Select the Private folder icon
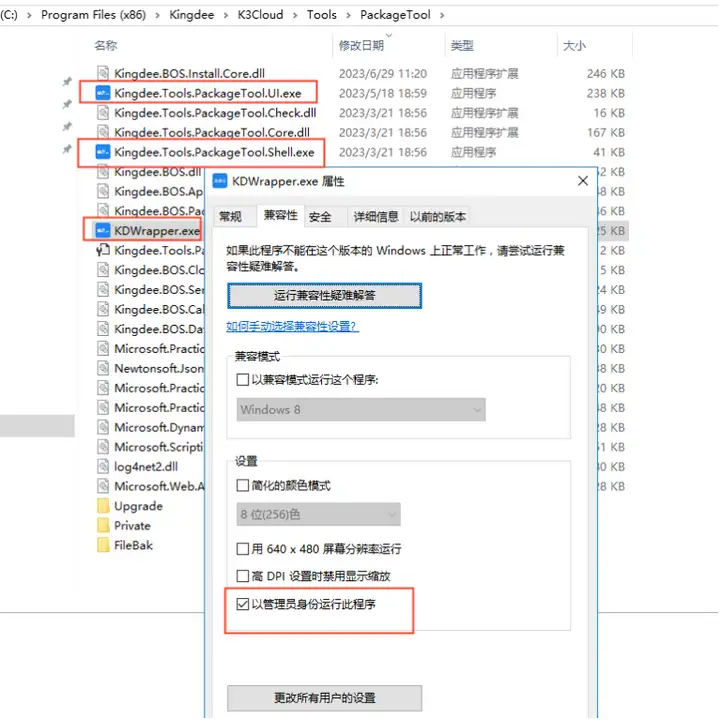The height and width of the screenshot is (720, 720). pos(103,525)
